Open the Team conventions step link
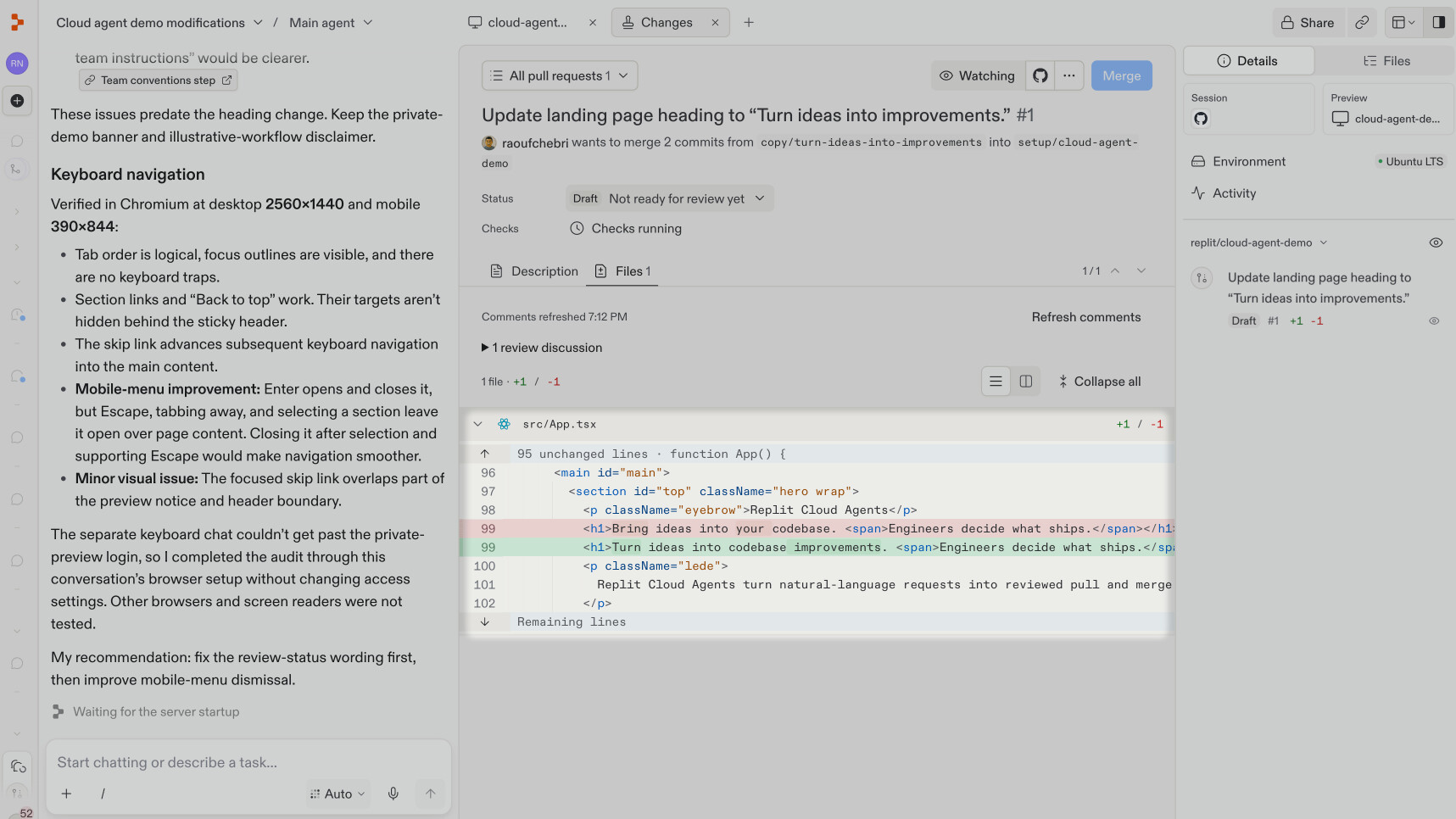Viewport: 1456px width, 819px height. (159, 80)
